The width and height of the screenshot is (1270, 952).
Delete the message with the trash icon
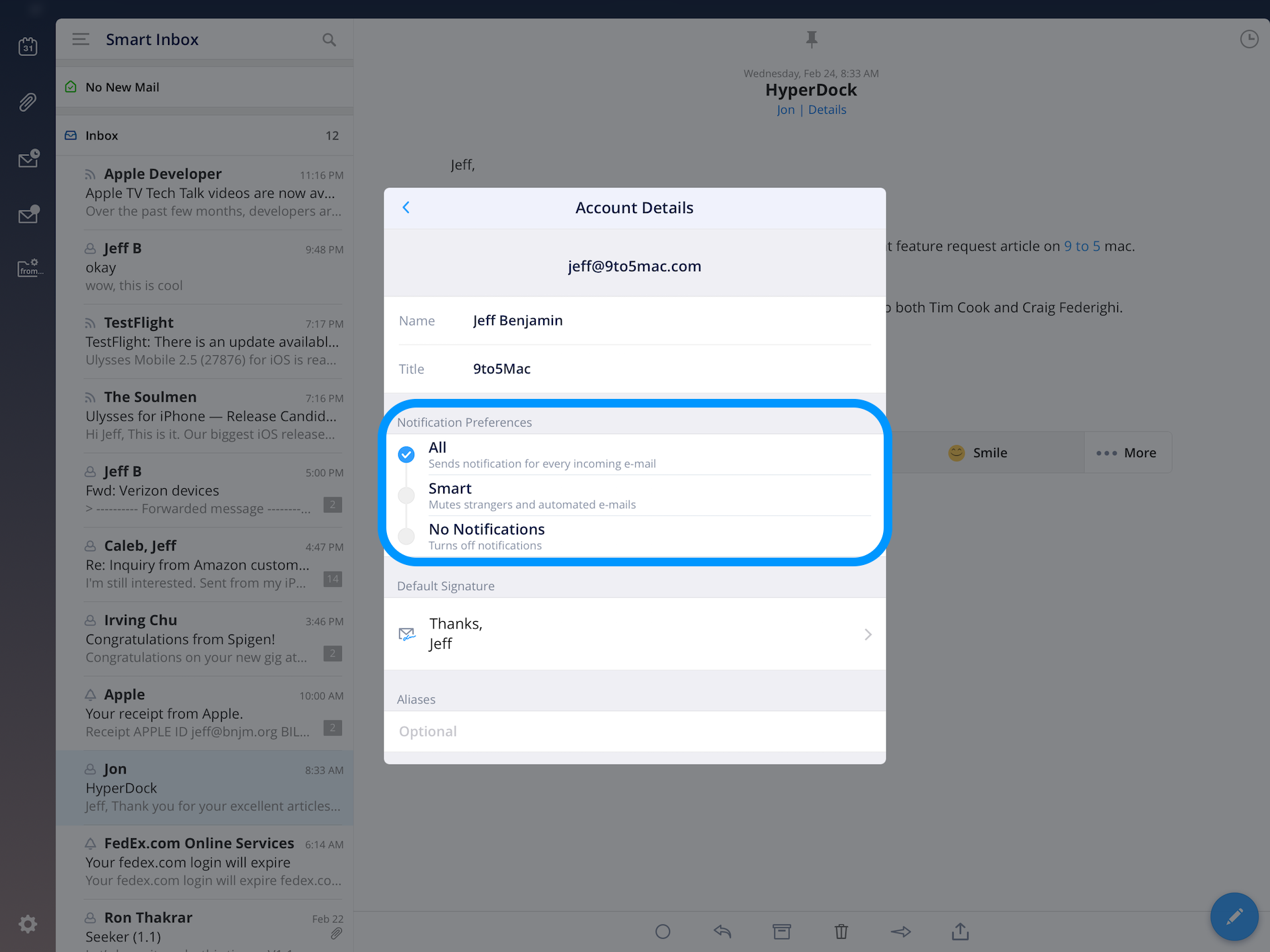[x=841, y=931]
